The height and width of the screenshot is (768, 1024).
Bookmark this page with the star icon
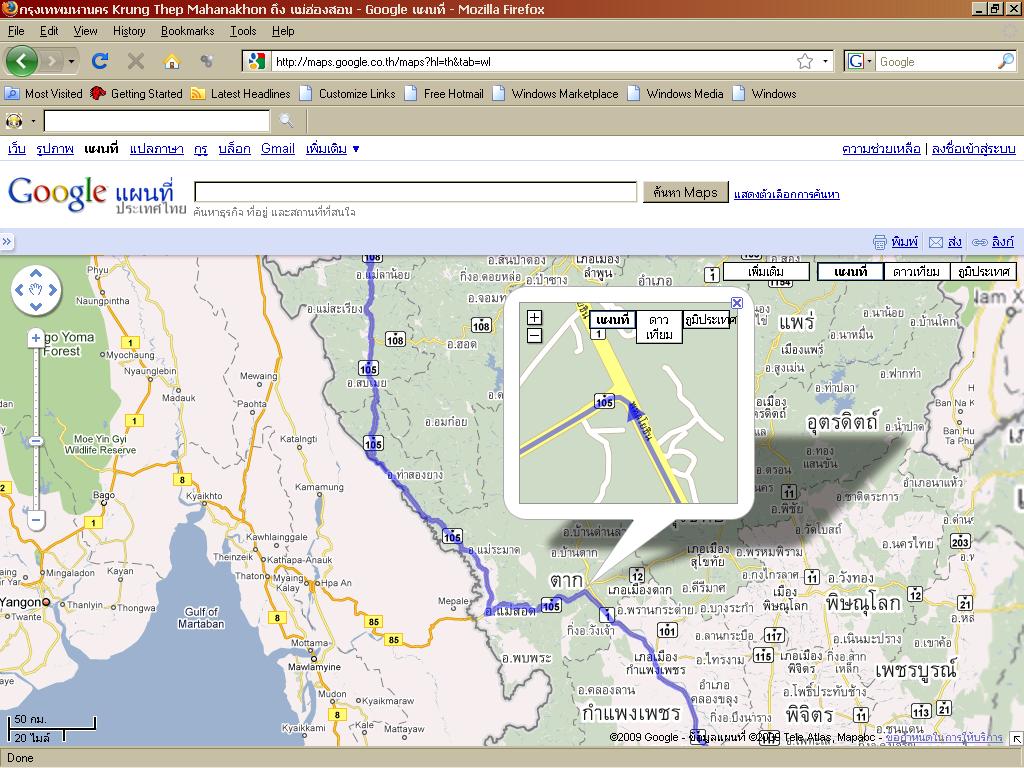tap(805, 61)
